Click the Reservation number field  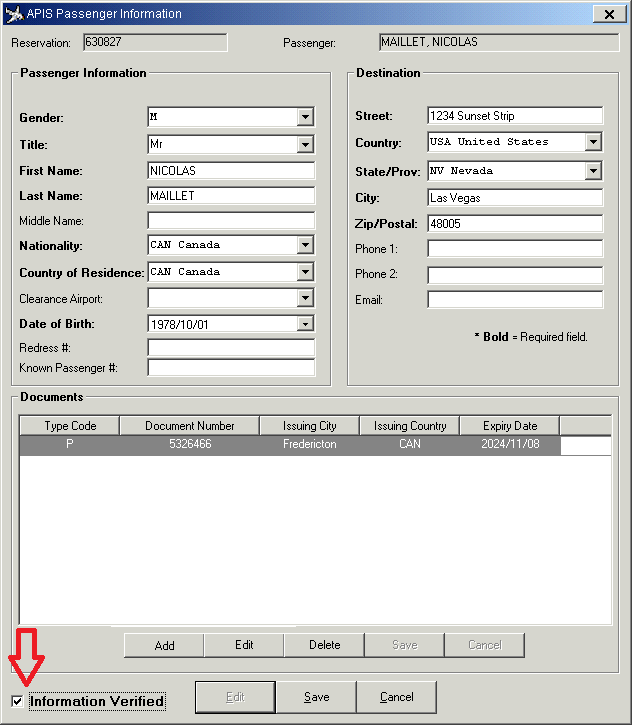155,42
